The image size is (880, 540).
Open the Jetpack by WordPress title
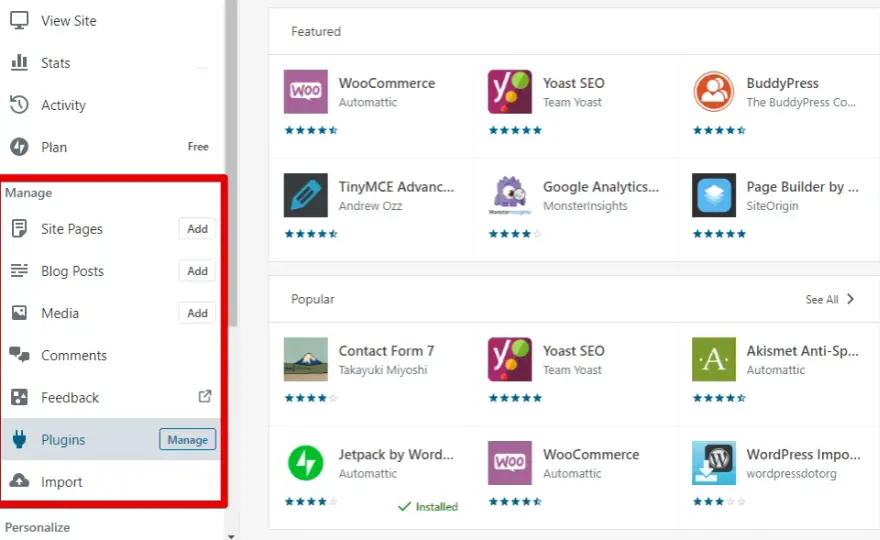coord(396,454)
